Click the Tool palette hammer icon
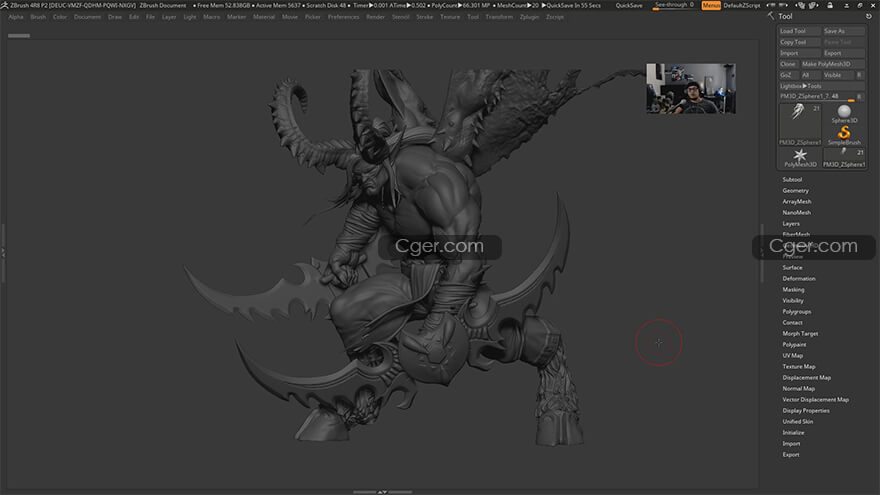Viewport: 880px width, 495px height. pyautogui.click(x=771, y=16)
